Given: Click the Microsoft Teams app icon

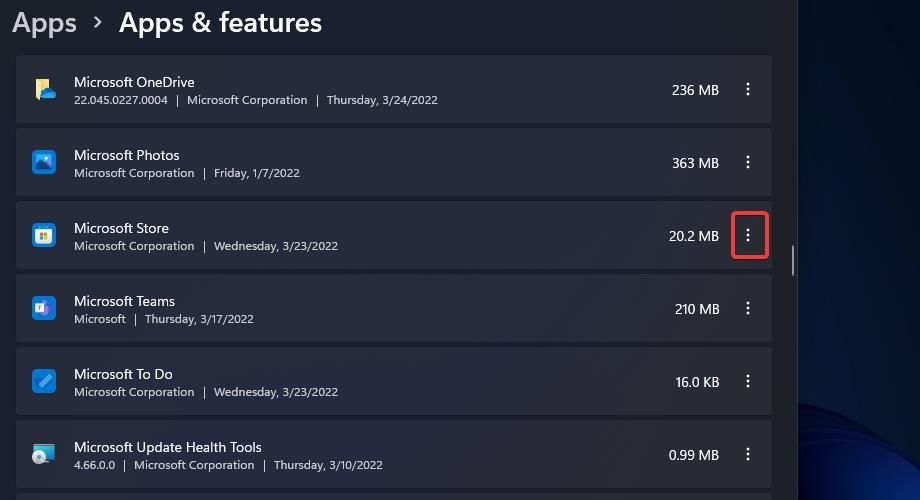Looking at the screenshot, I should (x=44, y=308).
